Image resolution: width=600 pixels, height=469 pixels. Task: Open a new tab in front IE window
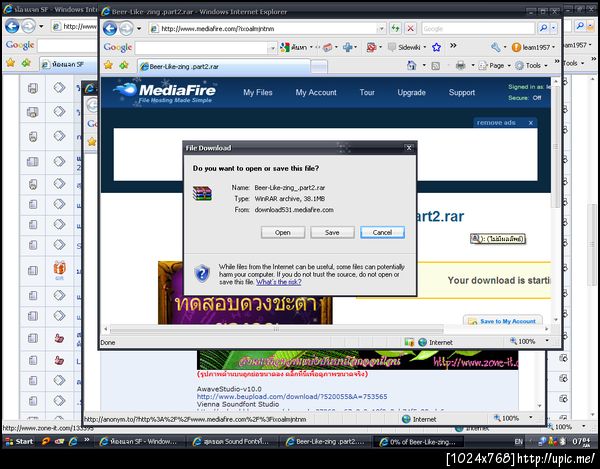pyautogui.click(x=319, y=67)
